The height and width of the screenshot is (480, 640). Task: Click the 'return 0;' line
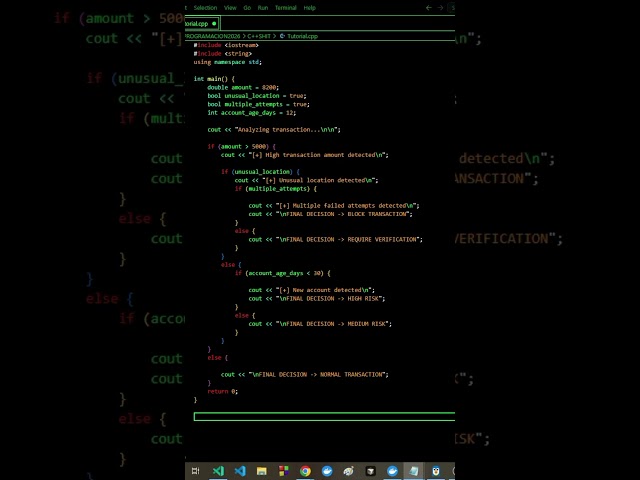[223, 391]
